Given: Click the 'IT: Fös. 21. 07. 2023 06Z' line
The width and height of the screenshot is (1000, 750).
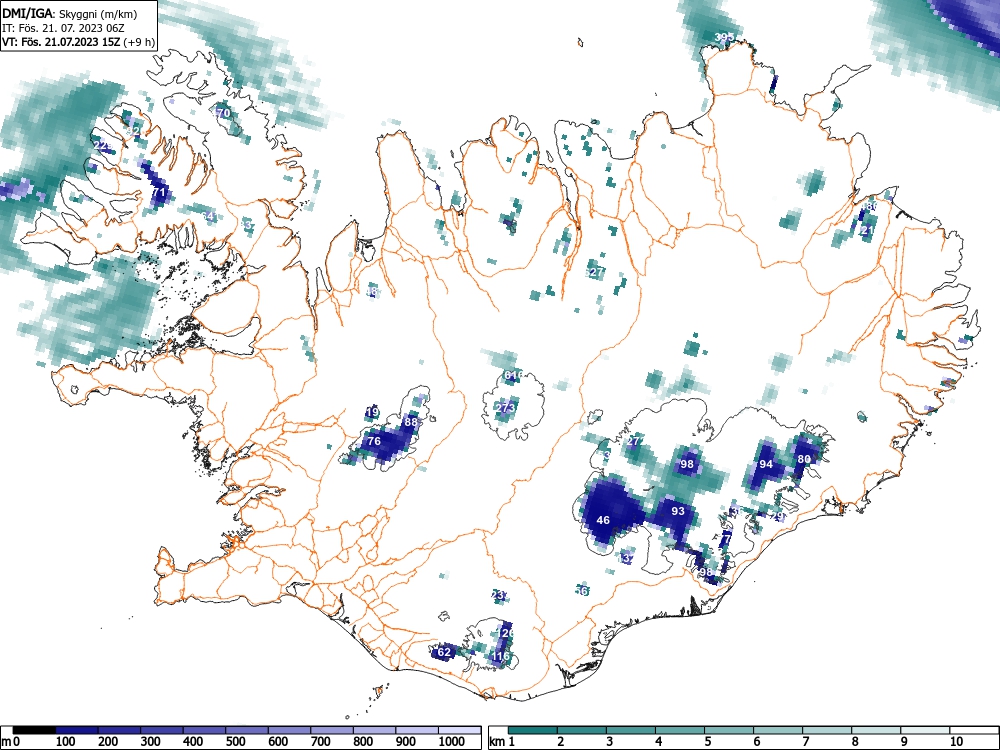Looking at the screenshot, I should point(64,28).
